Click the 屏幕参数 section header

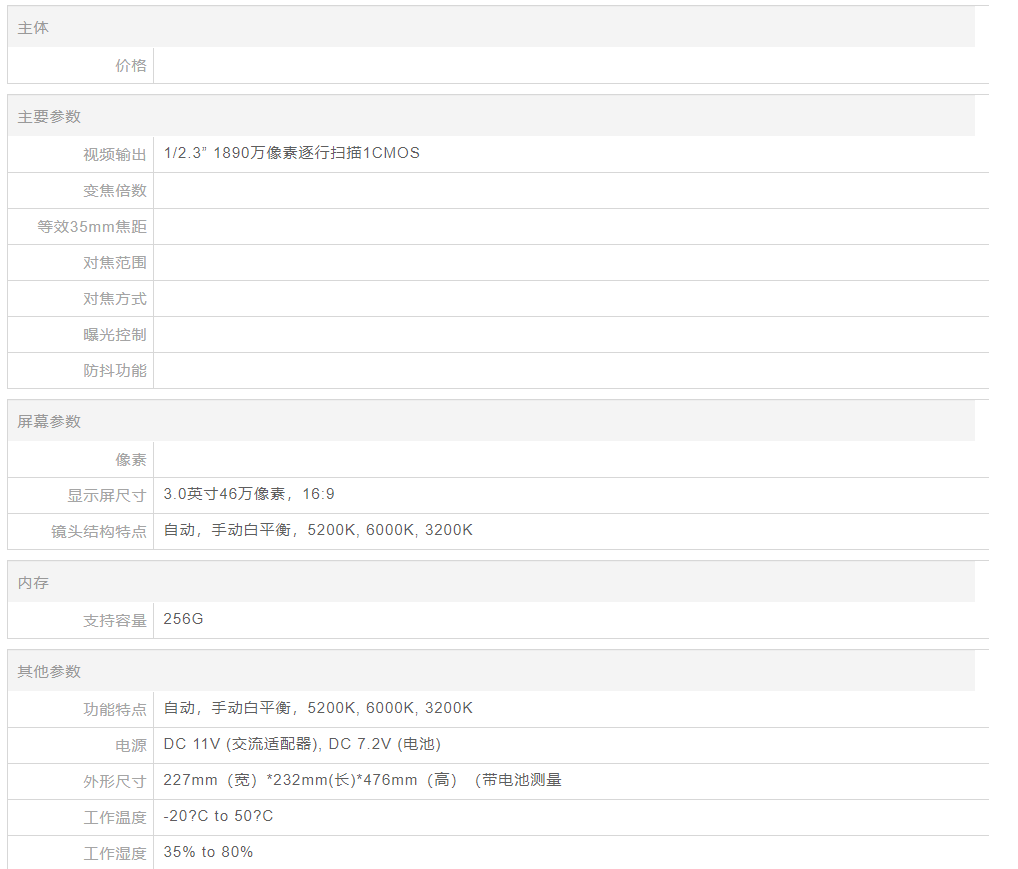click(x=49, y=422)
